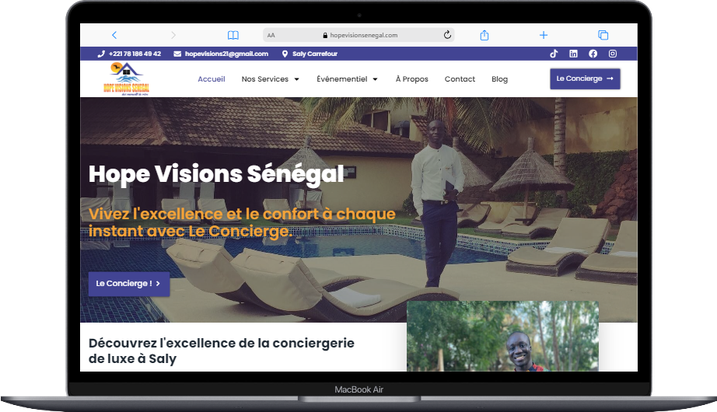This screenshot has width=717, height=412.
Task: Open the Contact page
Action: pyautogui.click(x=460, y=79)
